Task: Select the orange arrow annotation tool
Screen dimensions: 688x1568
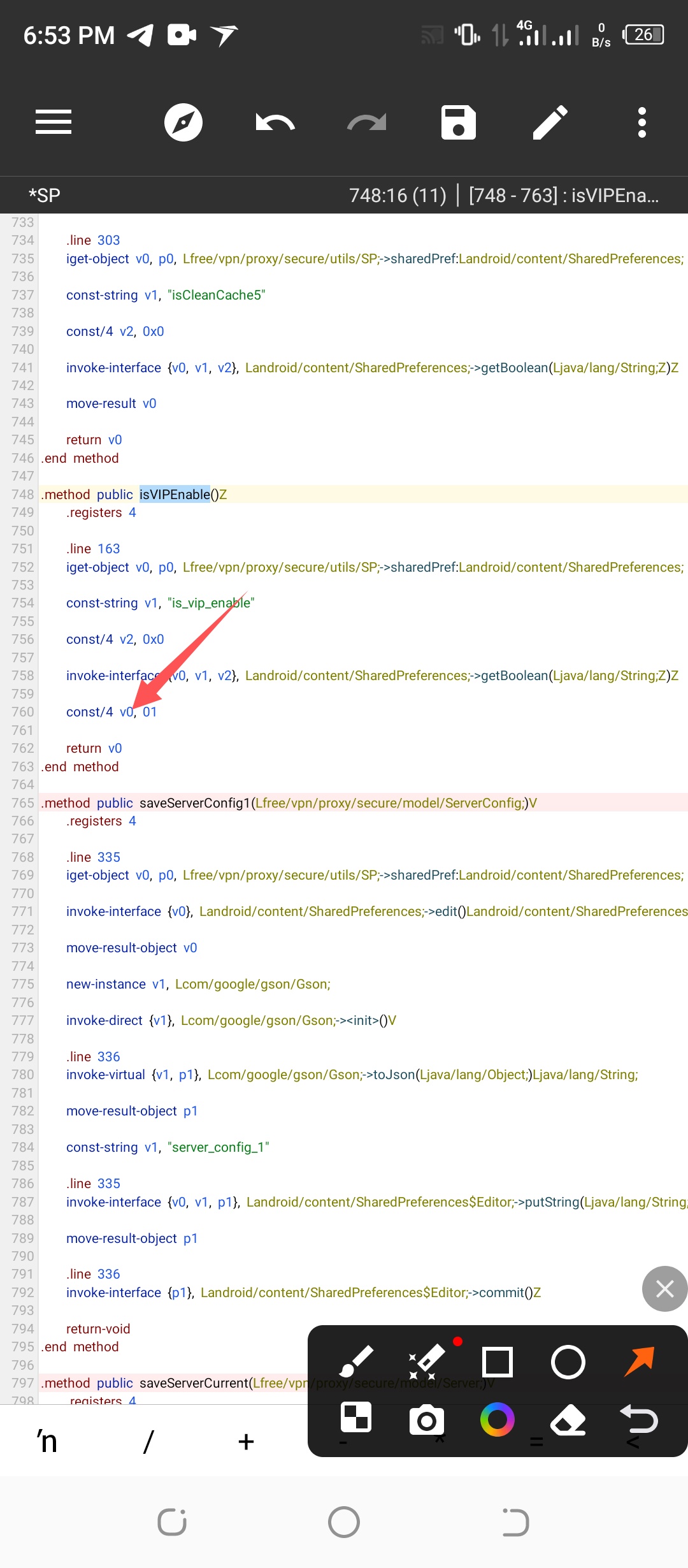Action: pyautogui.click(x=639, y=1361)
